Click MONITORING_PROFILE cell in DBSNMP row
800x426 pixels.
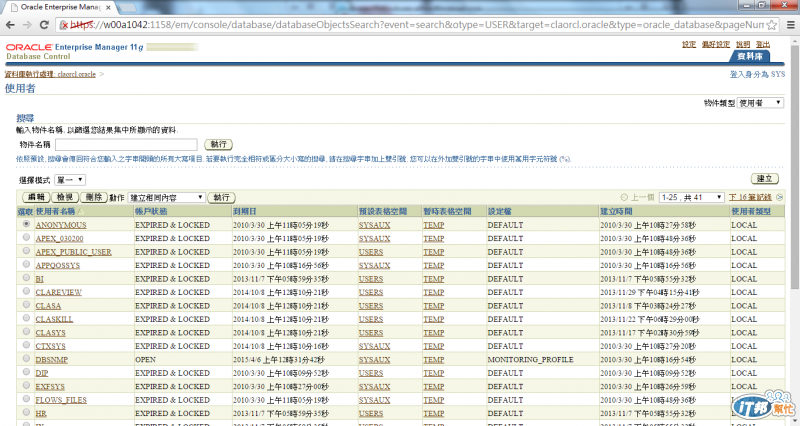(531, 360)
